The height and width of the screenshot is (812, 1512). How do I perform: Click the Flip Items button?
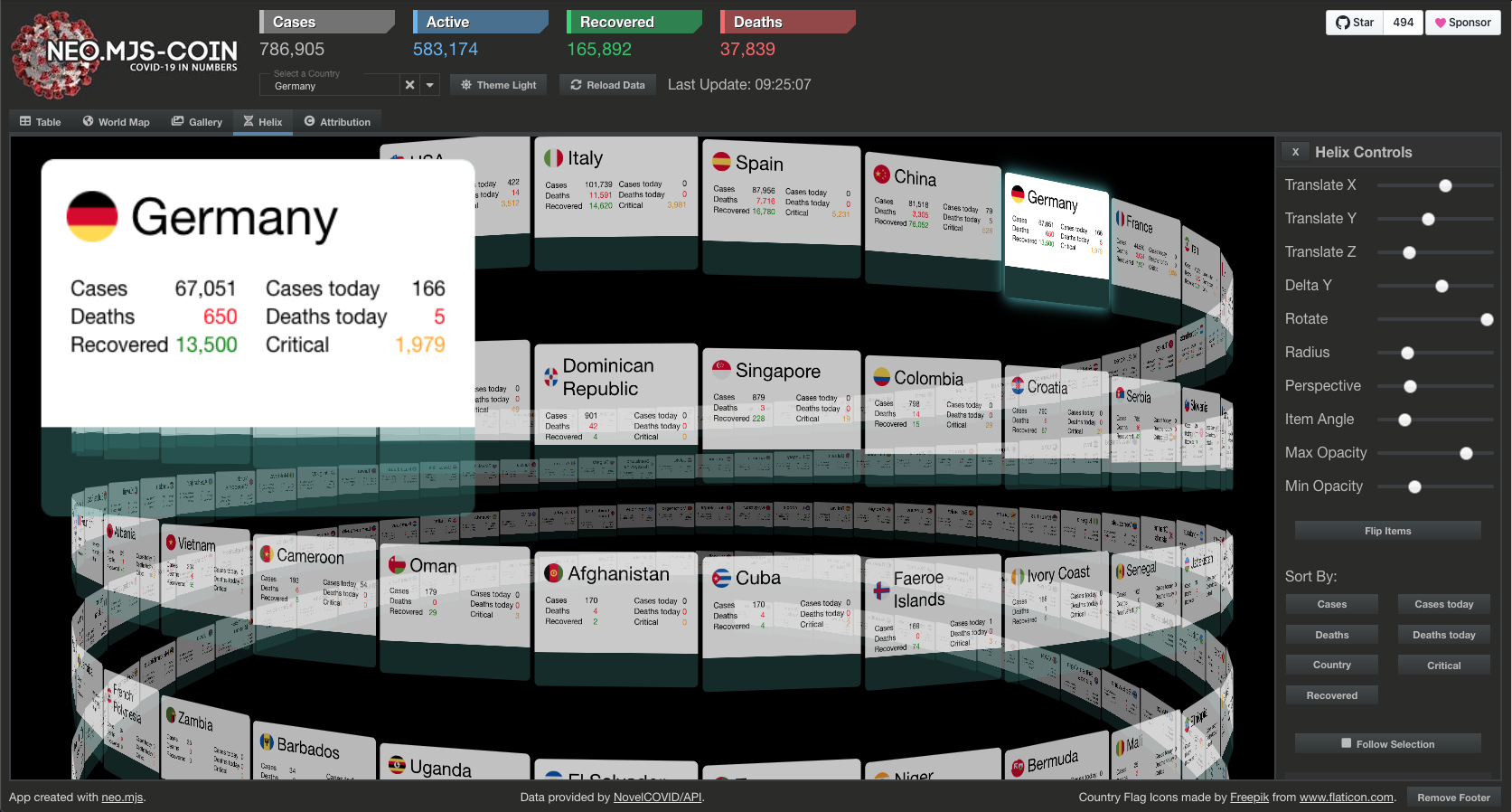(x=1387, y=531)
